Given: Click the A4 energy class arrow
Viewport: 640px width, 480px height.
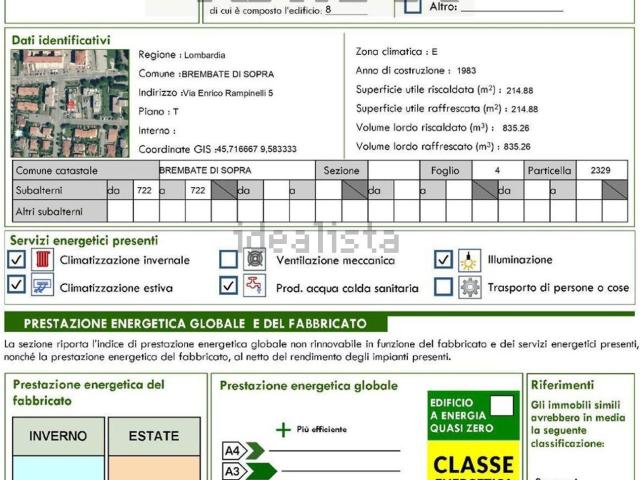Looking at the screenshot, I should click(x=244, y=451).
